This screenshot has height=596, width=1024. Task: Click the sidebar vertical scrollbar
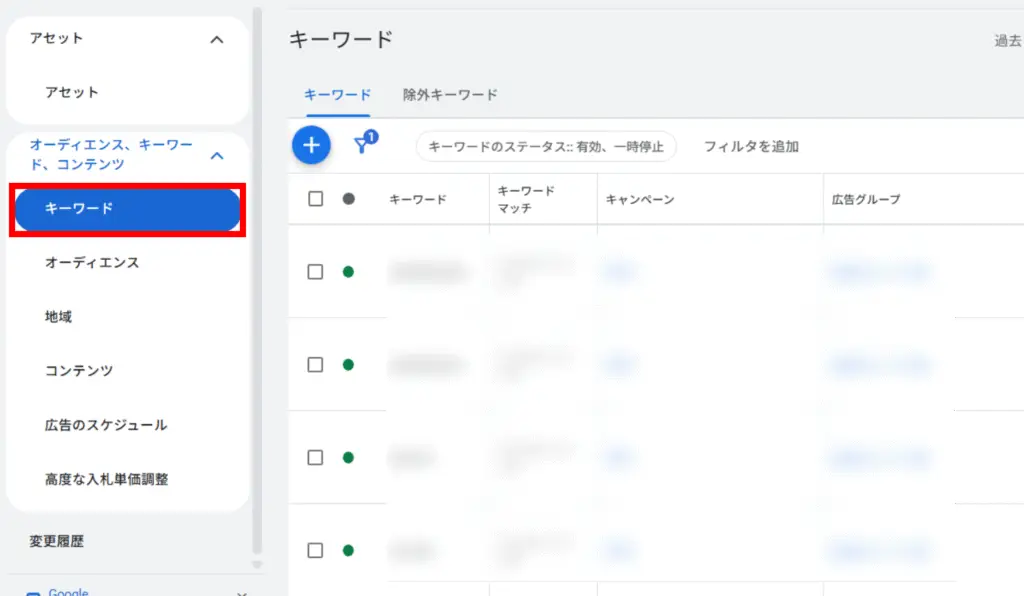[257, 280]
